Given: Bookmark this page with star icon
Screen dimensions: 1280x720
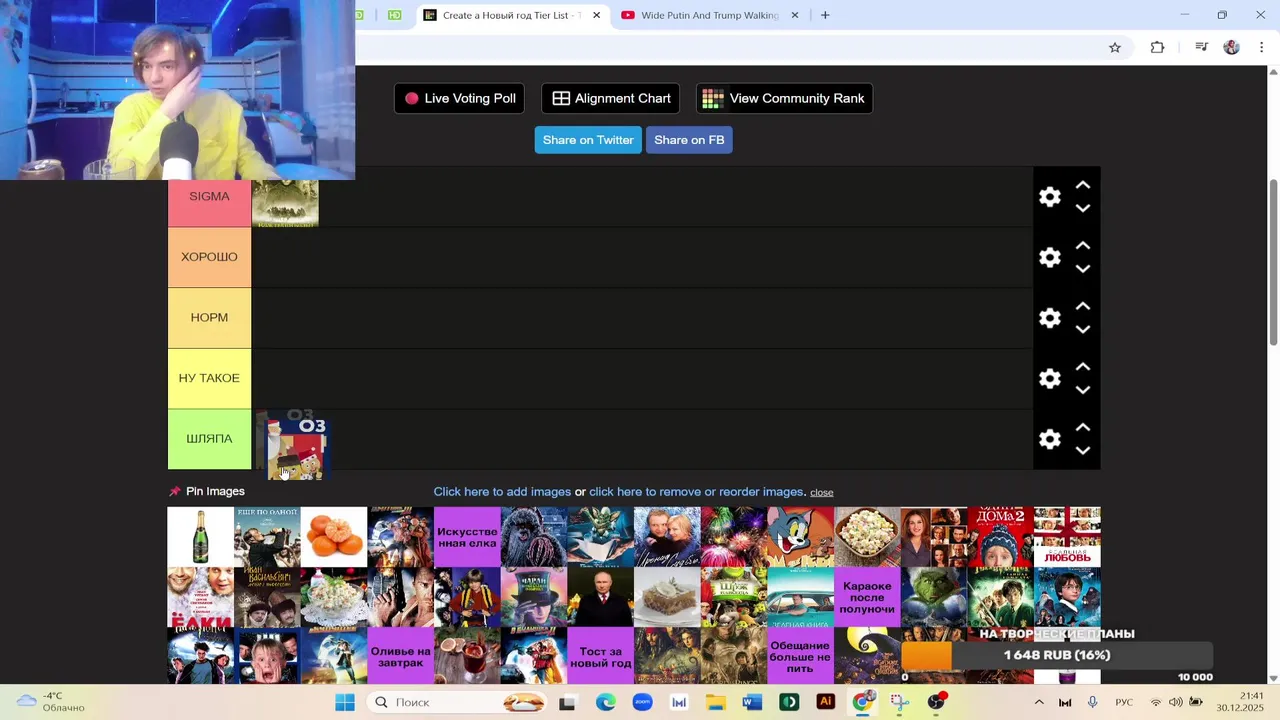Looking at the screenshot, I should (1115, 47).
